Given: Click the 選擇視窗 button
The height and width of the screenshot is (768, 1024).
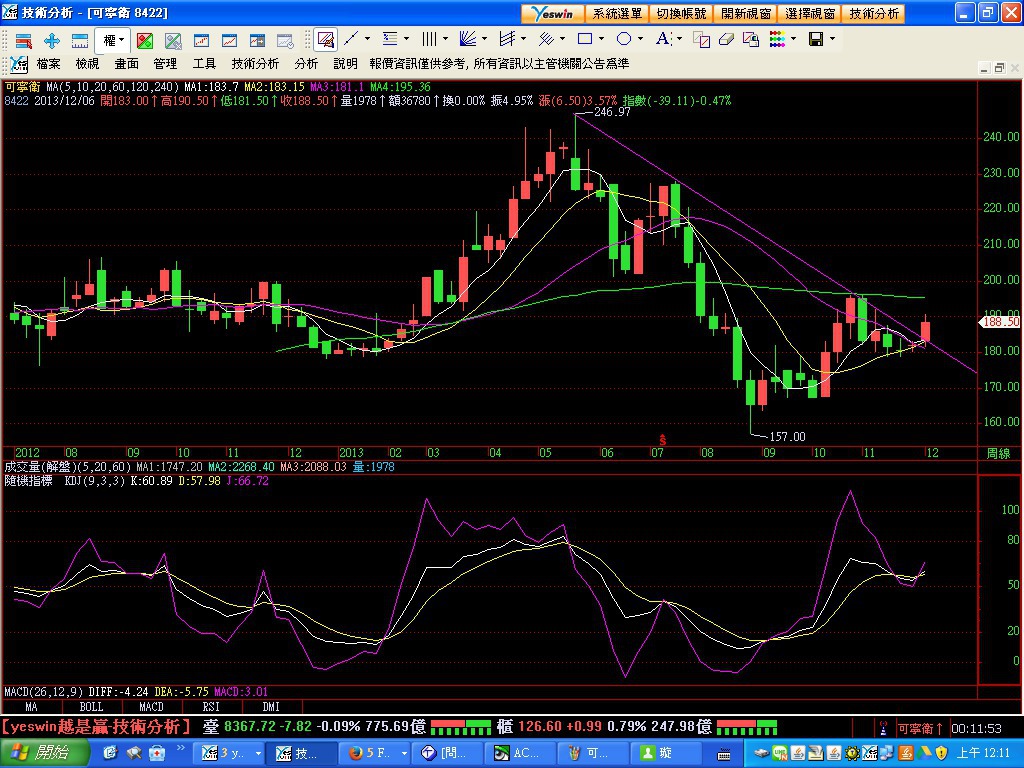Looking at the screenshot, I should pyautogui.click(x=810, y=13).
